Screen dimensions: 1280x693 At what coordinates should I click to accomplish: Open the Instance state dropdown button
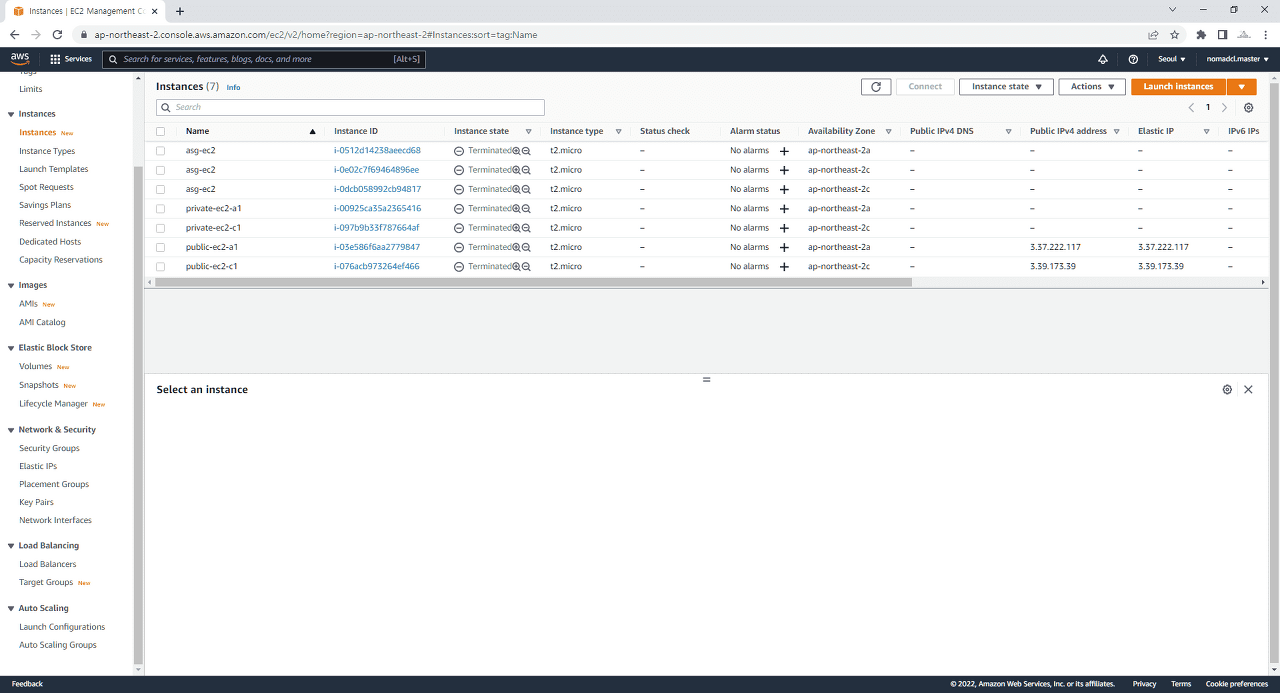pos(1006,87)
